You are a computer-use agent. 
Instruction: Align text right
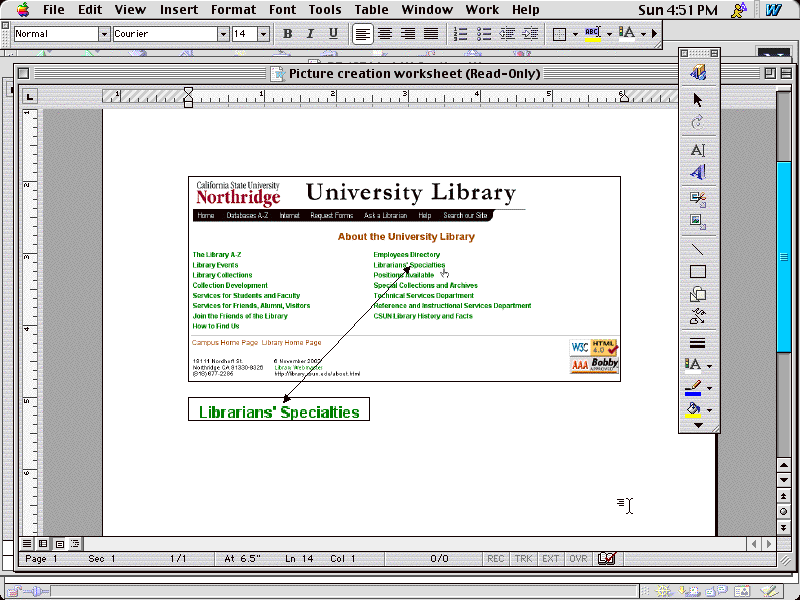408,34
